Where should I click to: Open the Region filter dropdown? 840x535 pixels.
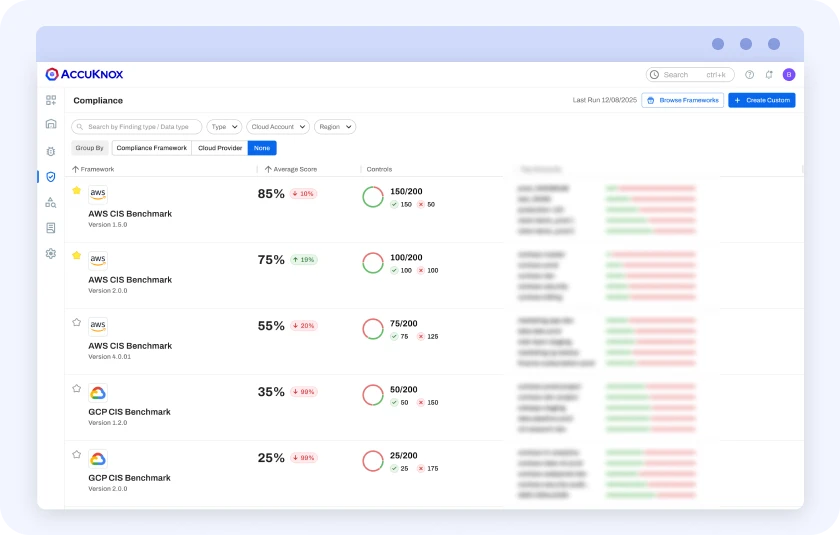(x=335, y=127)
